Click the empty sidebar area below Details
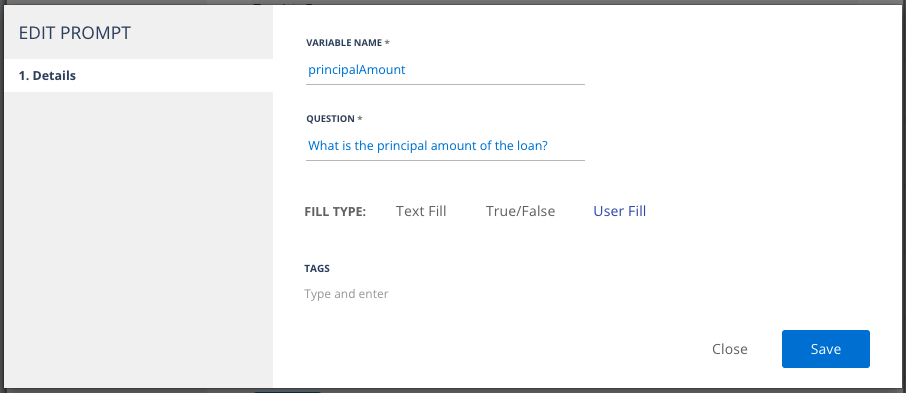The height and width of the screenshot is (393, 906). [139, 239]
